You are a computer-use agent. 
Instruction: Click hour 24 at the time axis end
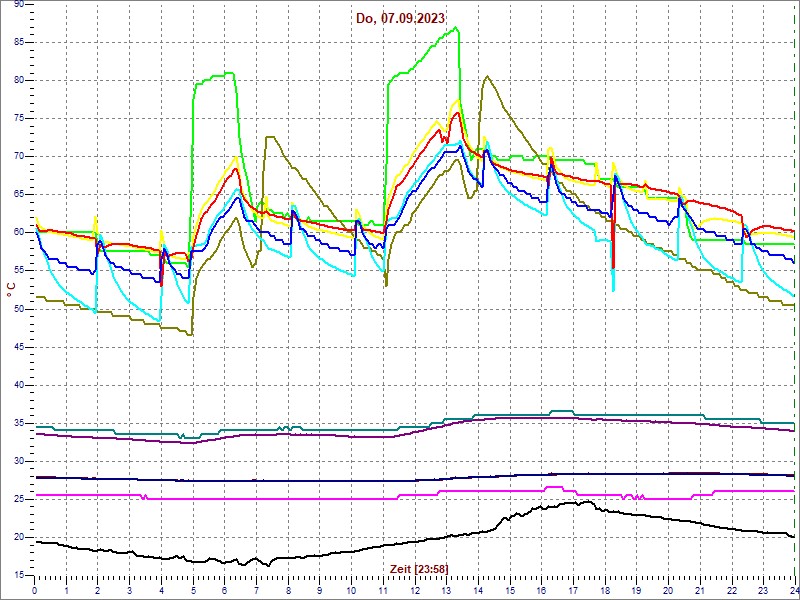coord(792,591)
